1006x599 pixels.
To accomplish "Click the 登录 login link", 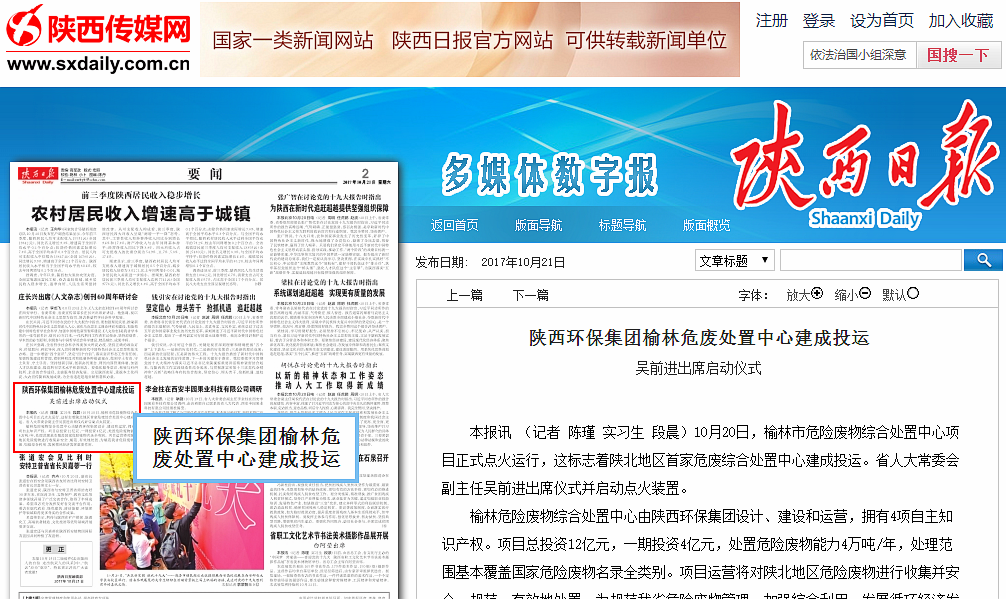I will pyautogui.click(x=818, y=21).
